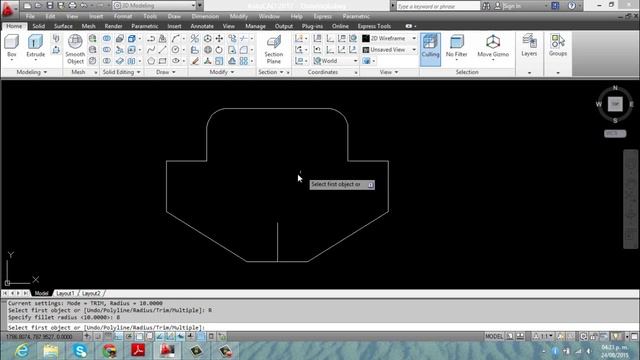This screenshot has width=640, height=360.
Task: Open the World coordinate system dropdown
Action: 336,61
